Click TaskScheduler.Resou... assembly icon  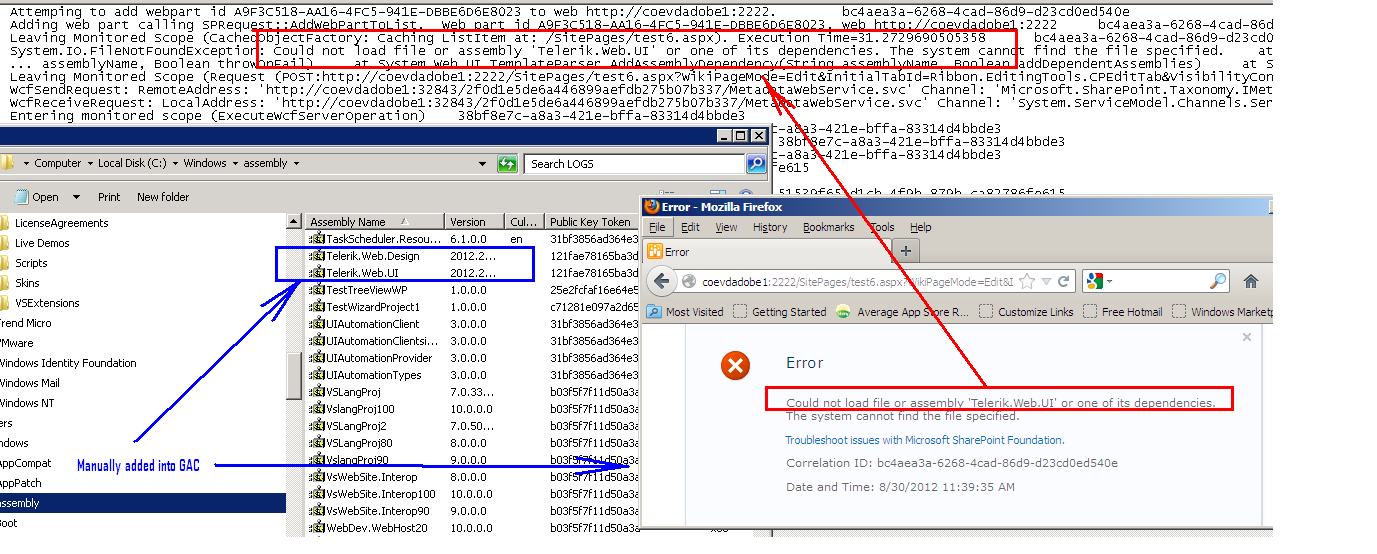(x=317, y=240)
